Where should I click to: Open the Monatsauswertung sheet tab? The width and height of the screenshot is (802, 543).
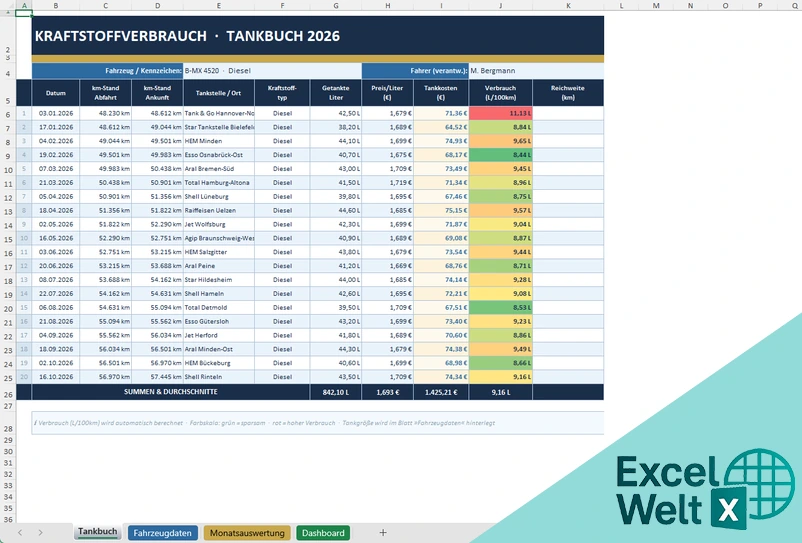[x=247, y=533]
